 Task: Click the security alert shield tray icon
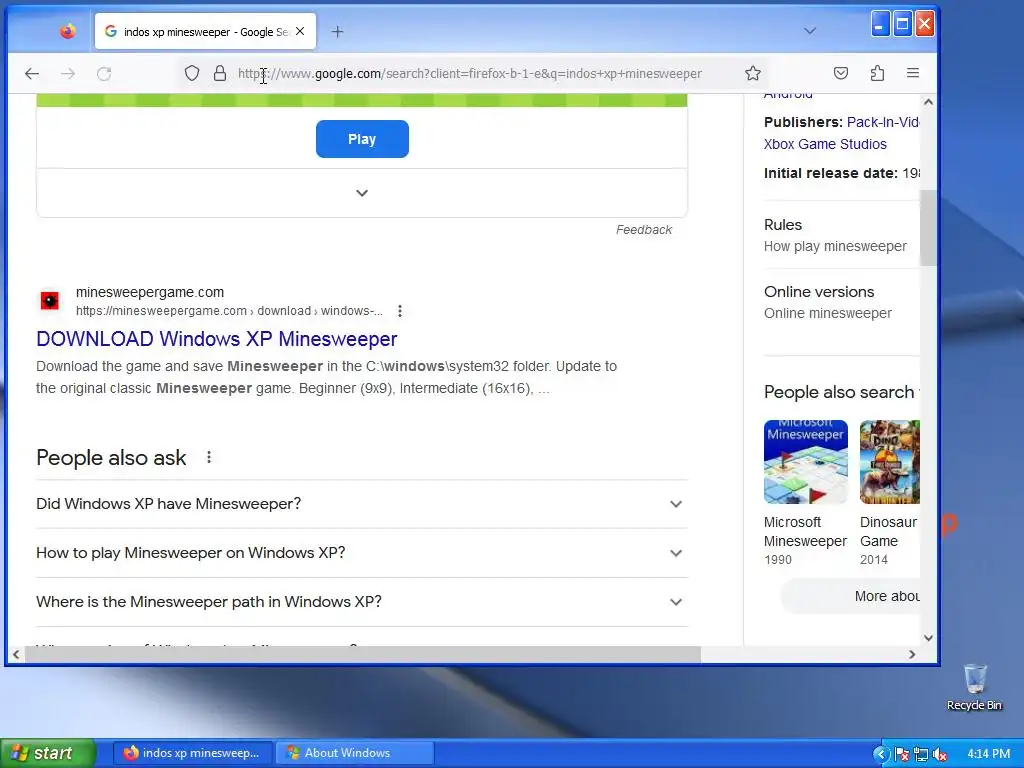click(902, 754)
